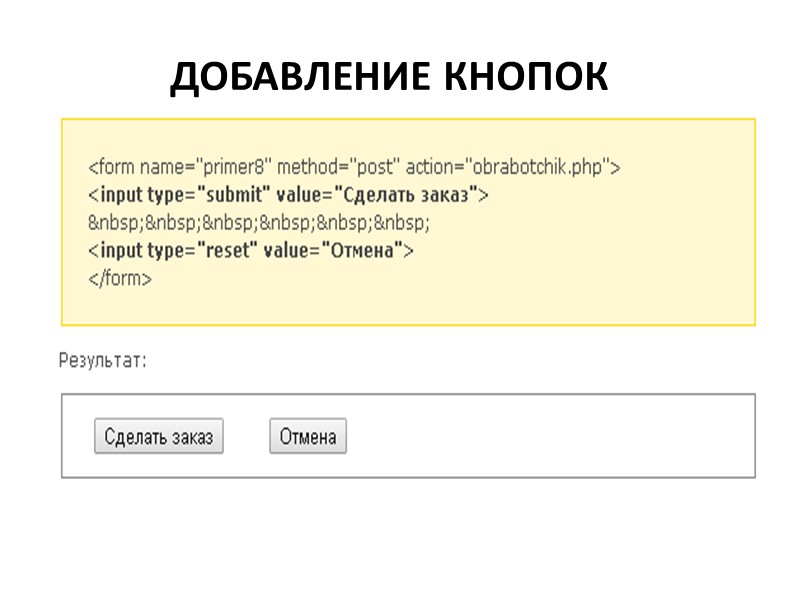Click the input type="submit" code line
800x600 pixels.
[288, 195]
